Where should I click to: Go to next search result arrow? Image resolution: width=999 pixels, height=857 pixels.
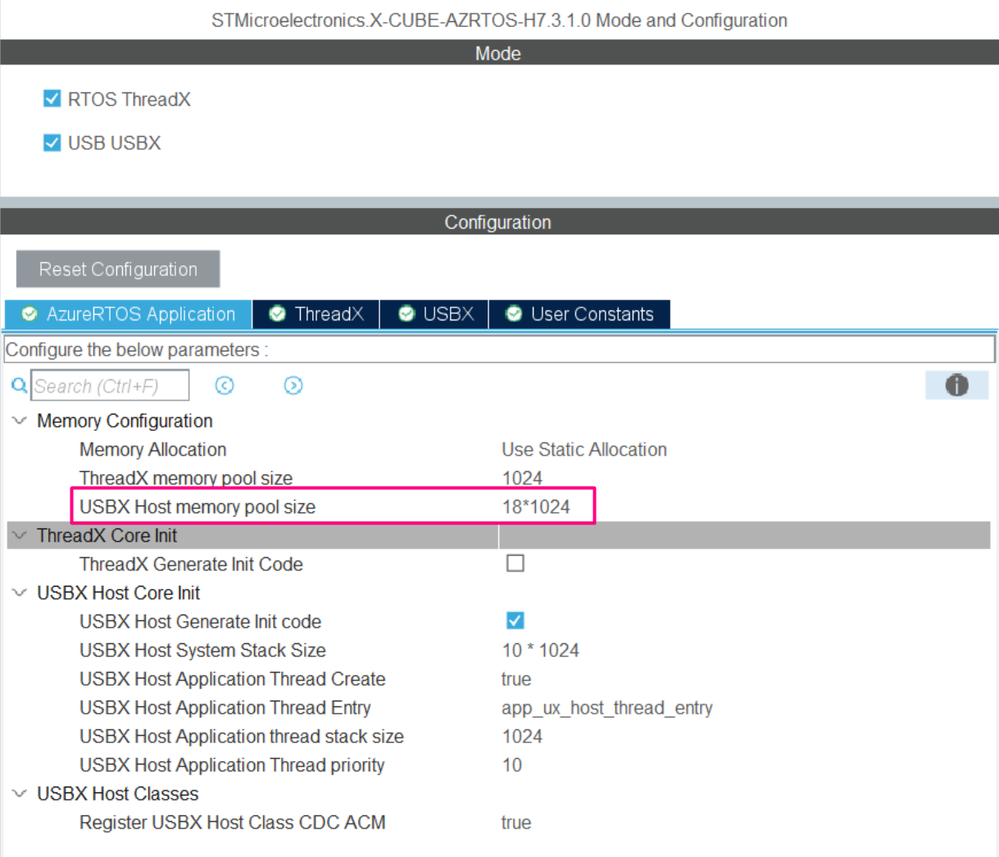tap(293, 385)
